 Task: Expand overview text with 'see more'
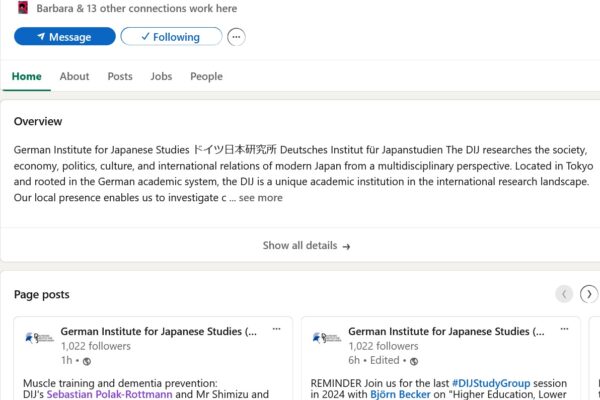click(261, 198)
